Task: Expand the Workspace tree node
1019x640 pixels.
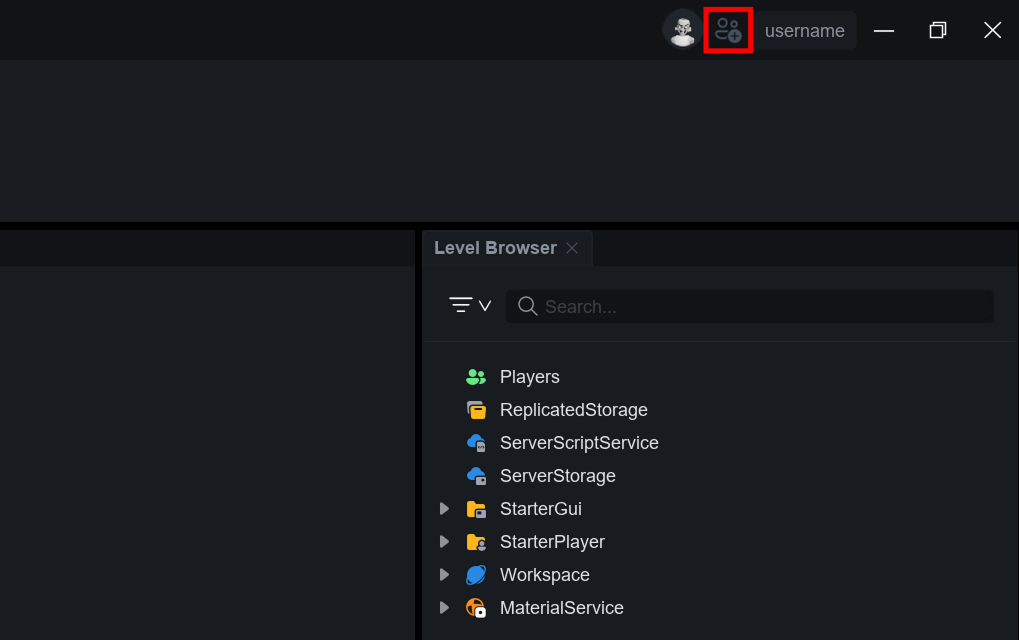Action: [x=445, y=575]
